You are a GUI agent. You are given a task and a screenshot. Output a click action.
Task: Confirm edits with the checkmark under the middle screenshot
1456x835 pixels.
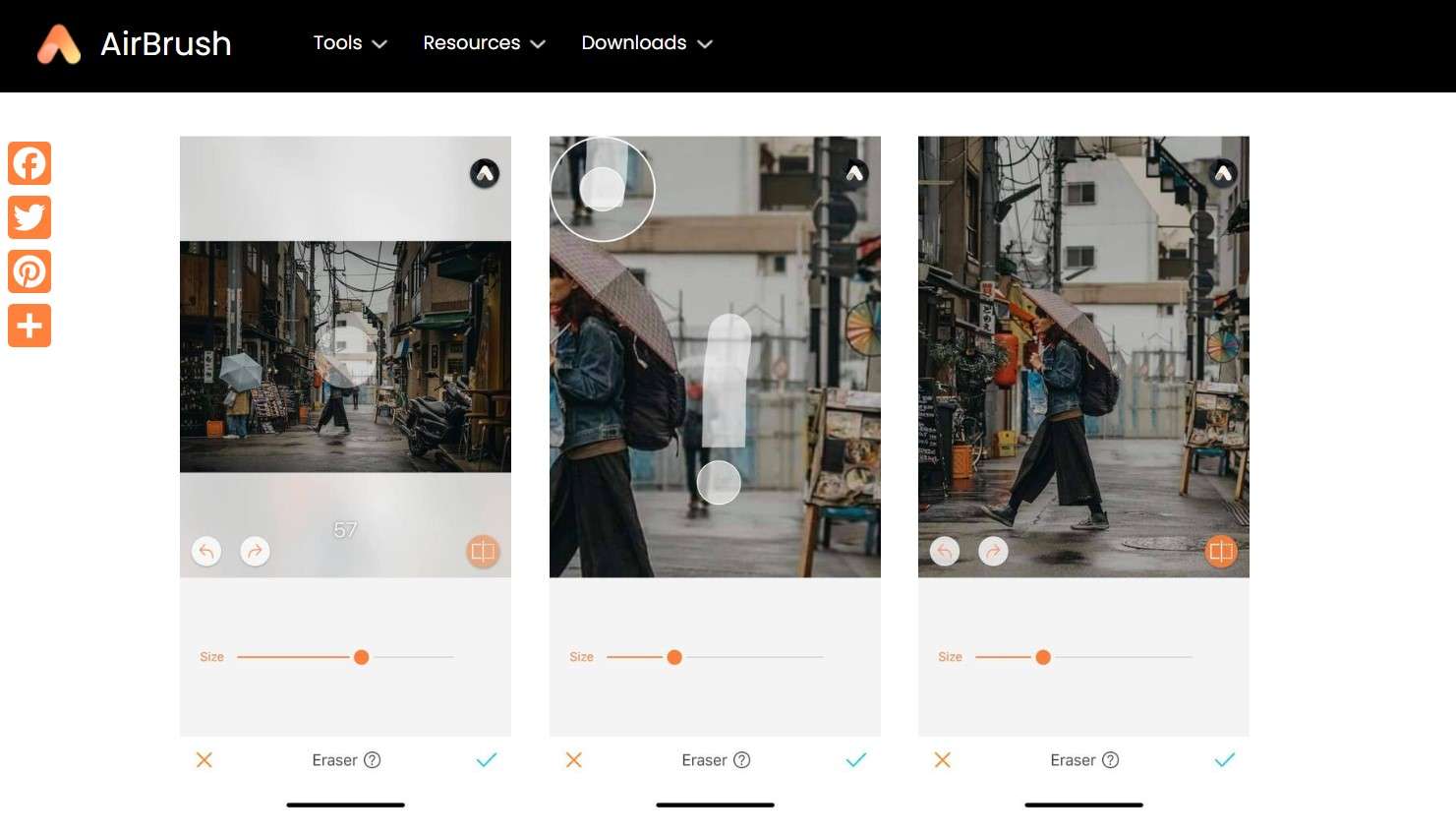tap(855, 759)
